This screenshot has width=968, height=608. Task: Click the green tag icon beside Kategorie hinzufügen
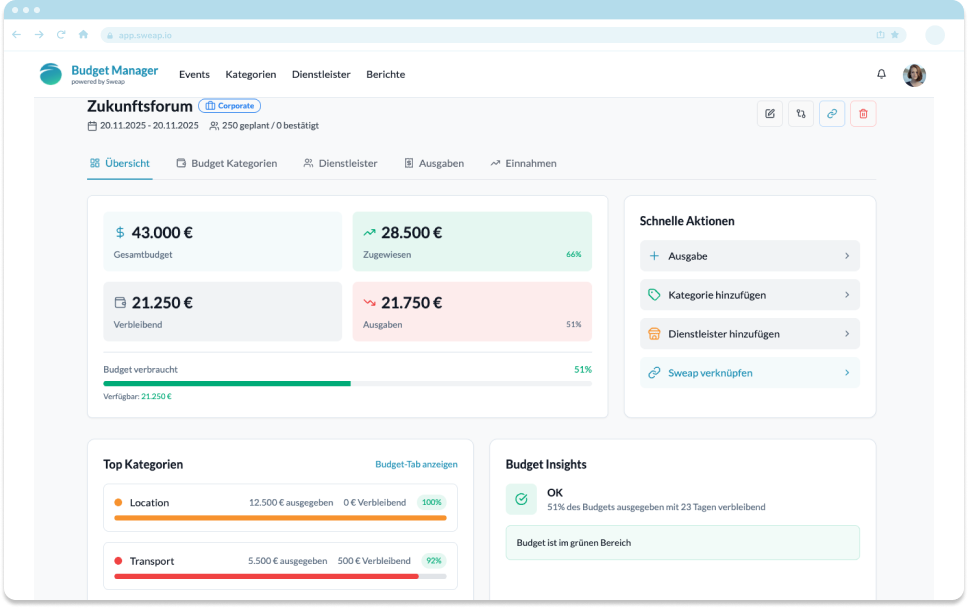[x=656, y=294]
